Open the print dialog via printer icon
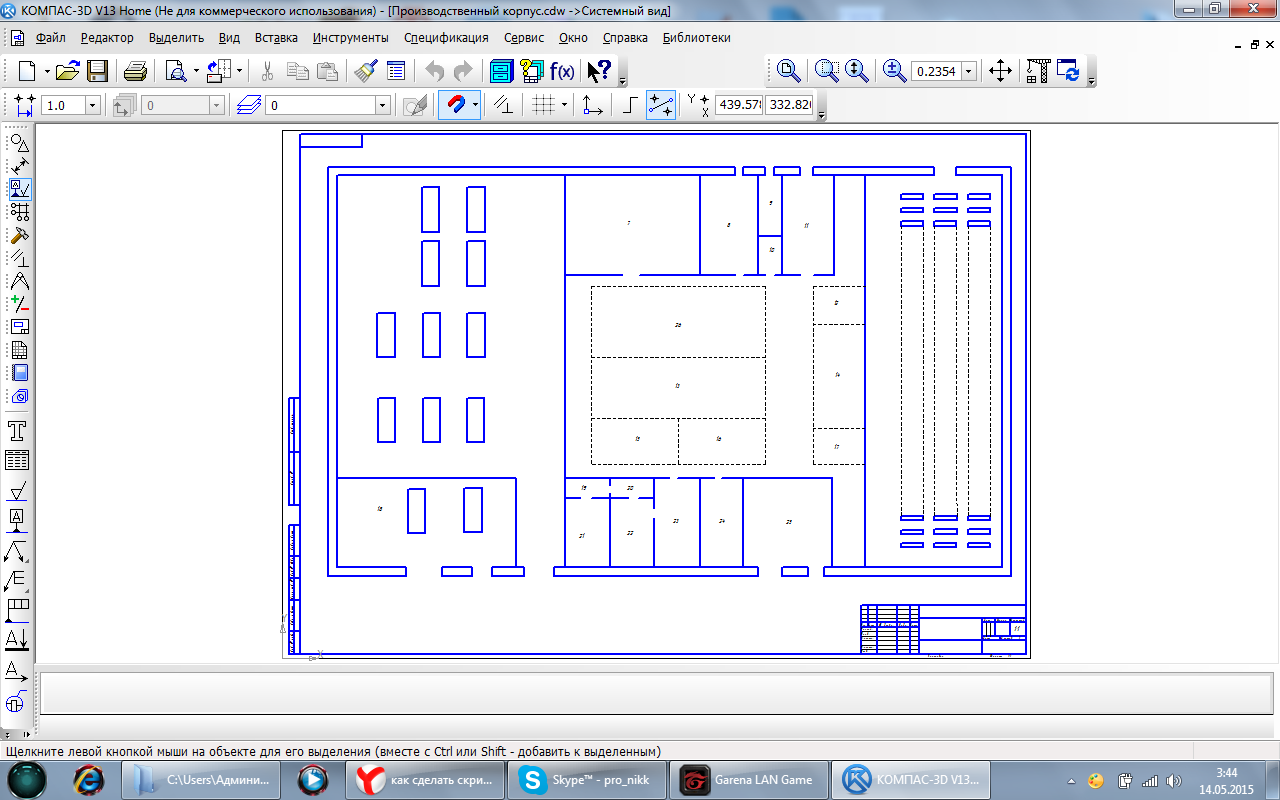Screen dimensions: 1280x800 135,71
